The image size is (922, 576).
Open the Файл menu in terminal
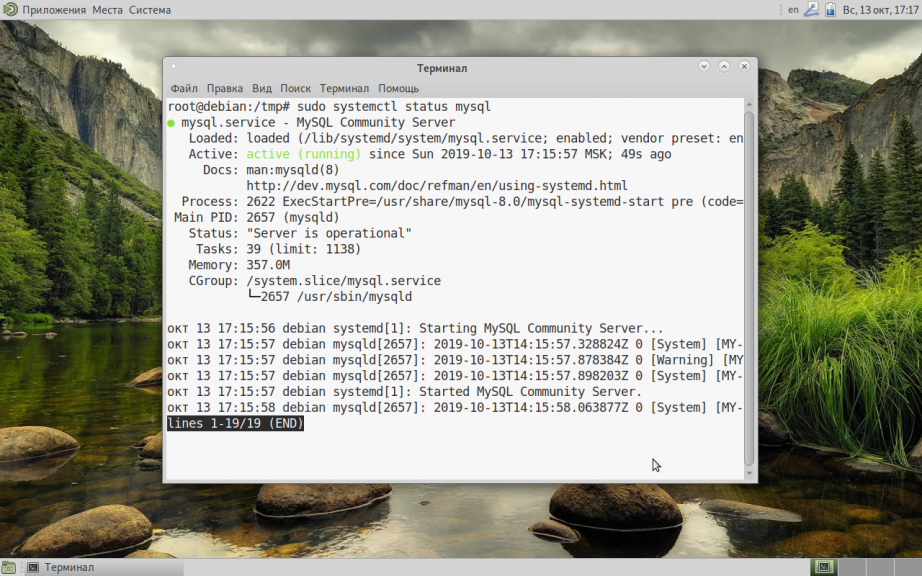pos(184,88)
